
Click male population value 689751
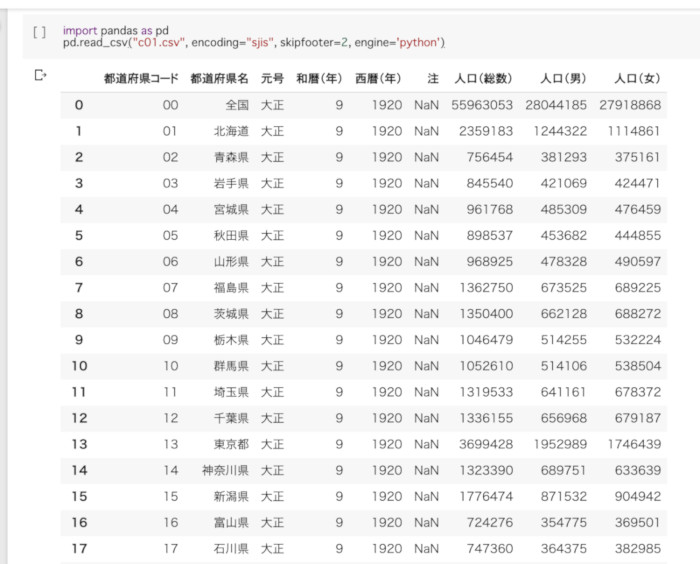pyautogui.click(x=564, y=471)
